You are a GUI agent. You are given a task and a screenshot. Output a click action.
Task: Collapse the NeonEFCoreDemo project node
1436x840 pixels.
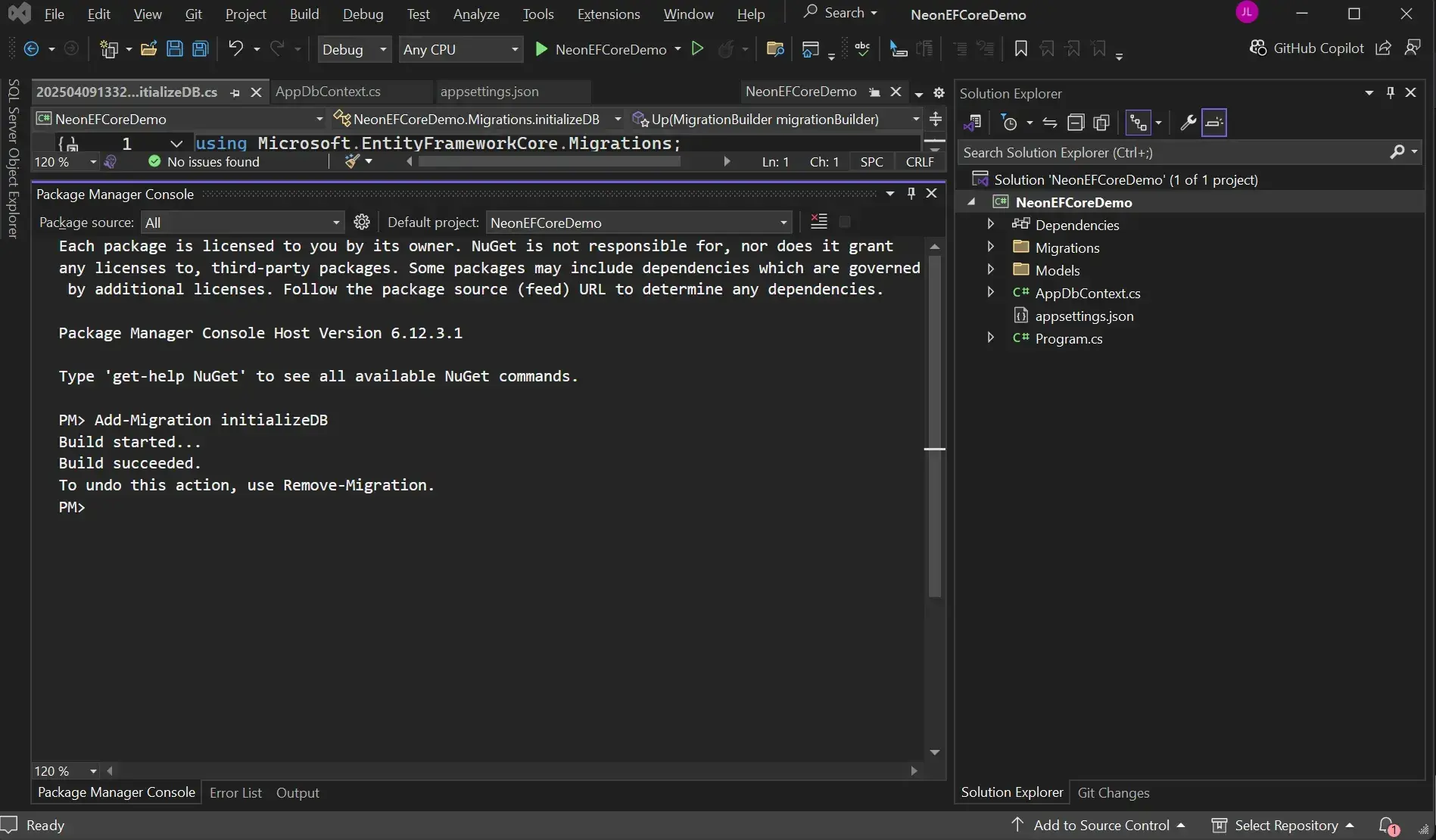[971, 202]
